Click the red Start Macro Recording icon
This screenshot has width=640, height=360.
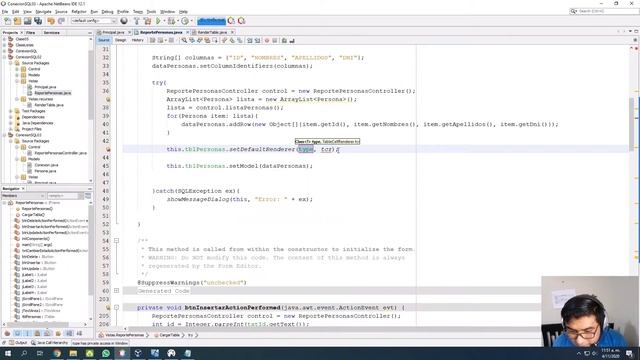267,40
